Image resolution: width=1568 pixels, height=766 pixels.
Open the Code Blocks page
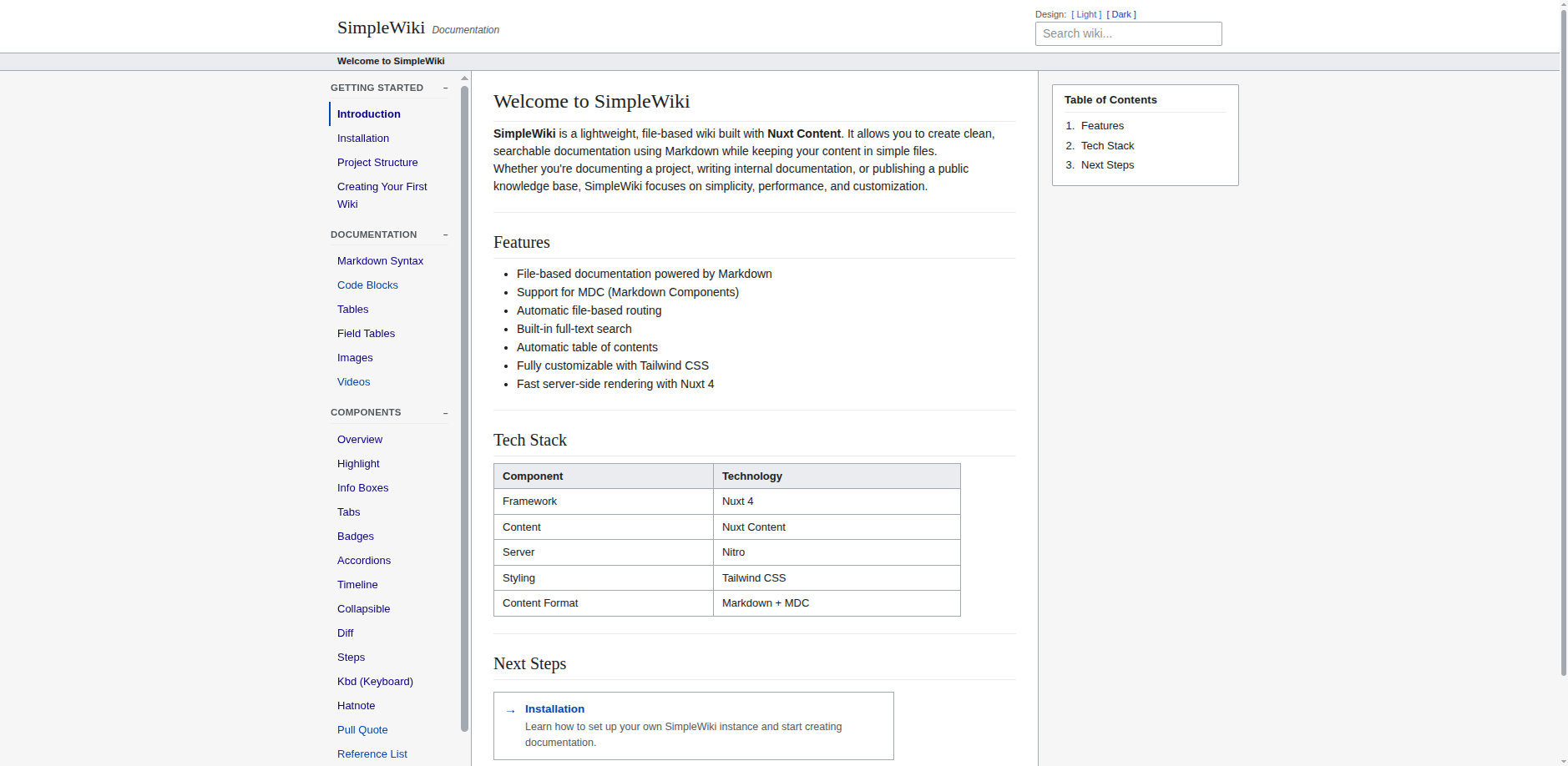tap(367, 285)
